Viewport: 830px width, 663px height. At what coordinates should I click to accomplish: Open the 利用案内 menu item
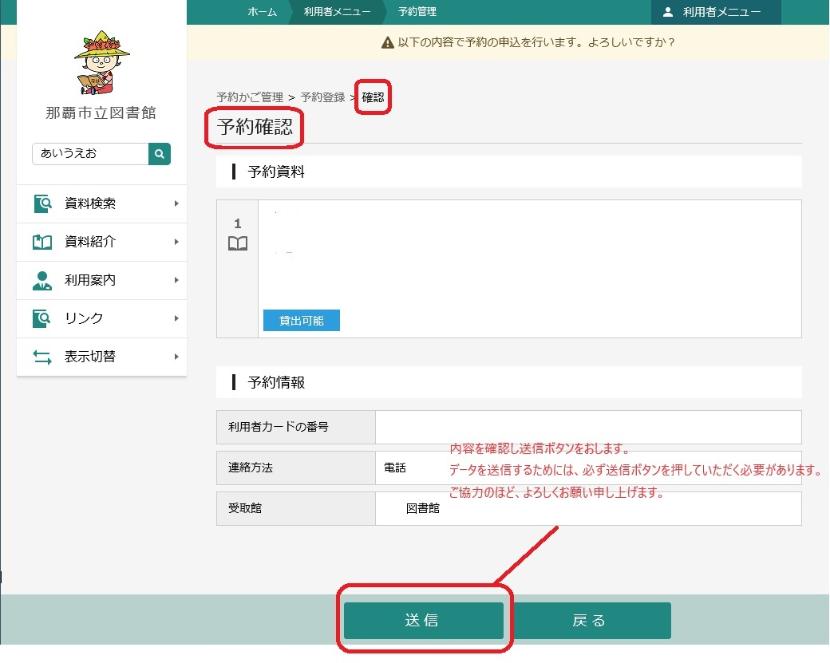pos(102,280)
